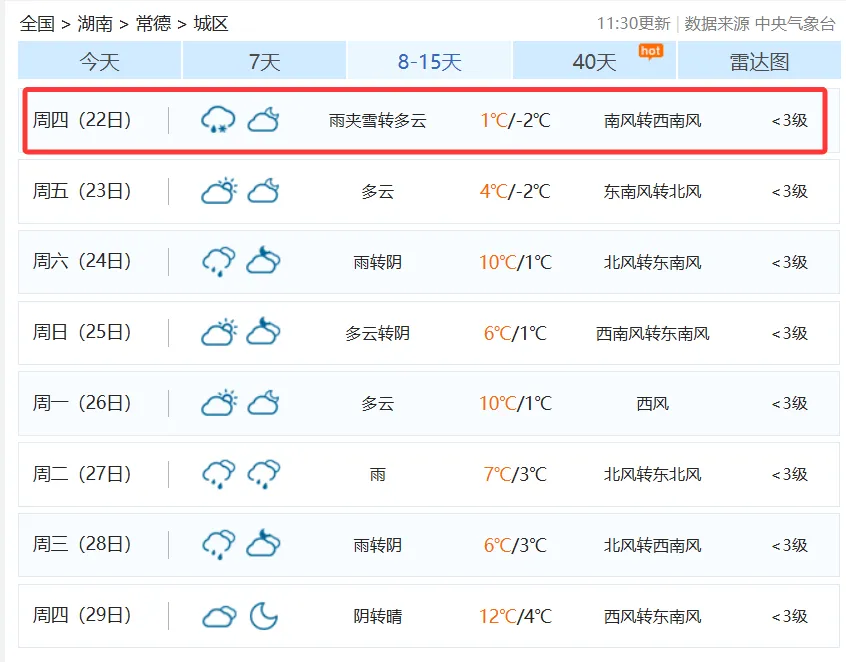Viewport: 846px width, 662px height.
Task: Select the 周日 (25日) date label
Action: pyautogui.click(x=81, y=332)
